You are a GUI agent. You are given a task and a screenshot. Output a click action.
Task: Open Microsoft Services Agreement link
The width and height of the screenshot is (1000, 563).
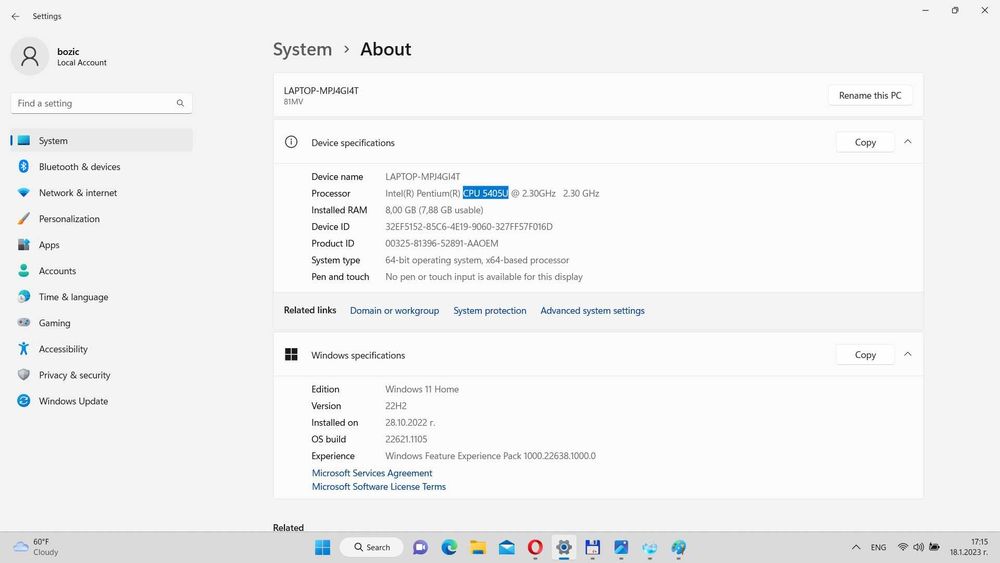(x=372, y=473)
